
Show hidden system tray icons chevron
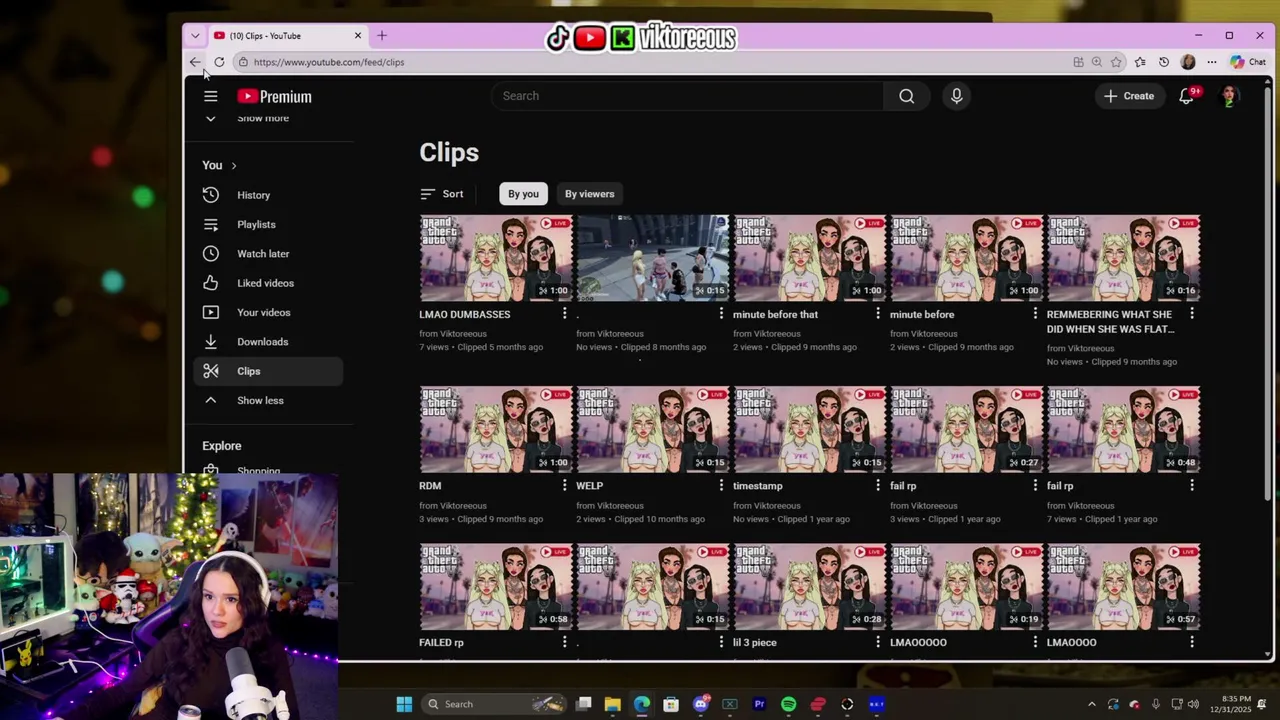(x=1091, y=704)
